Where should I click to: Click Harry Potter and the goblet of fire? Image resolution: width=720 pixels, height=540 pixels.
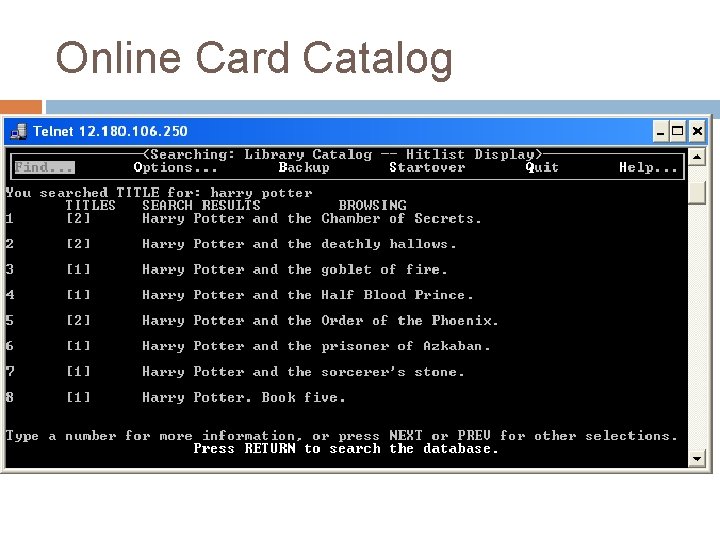294,270
